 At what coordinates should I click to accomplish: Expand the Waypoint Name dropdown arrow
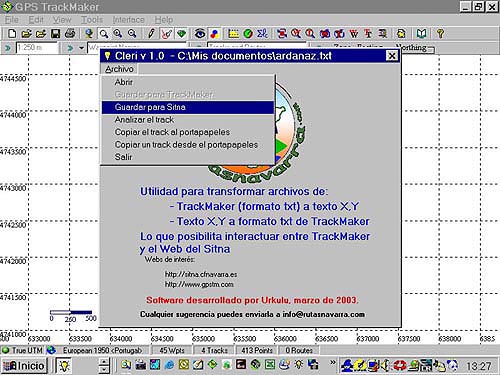click(81, 48)
